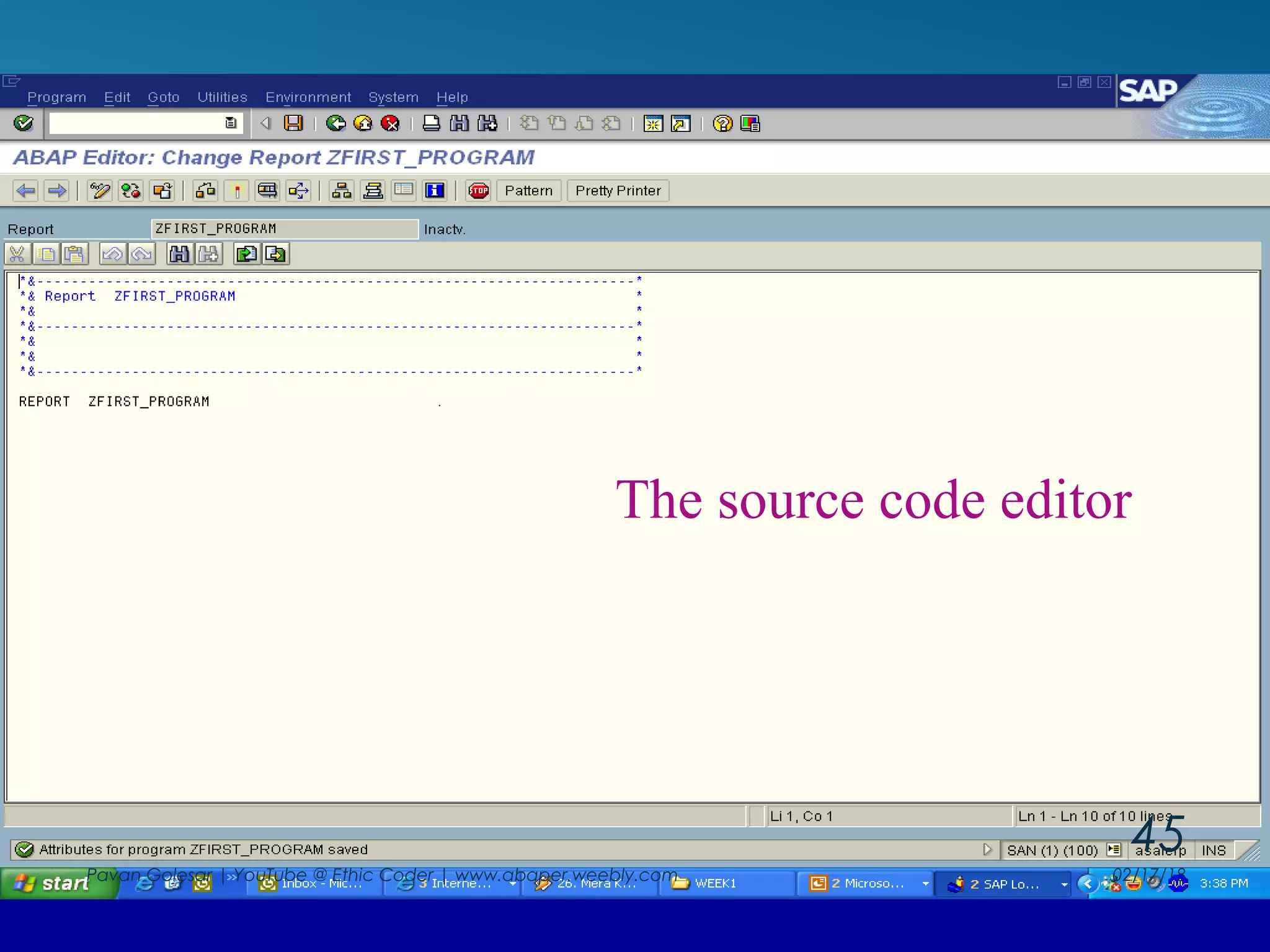This screenshot has width=1270, height=952.
Task: Expand the status bar system info arrow
Action: click(987, 850)
